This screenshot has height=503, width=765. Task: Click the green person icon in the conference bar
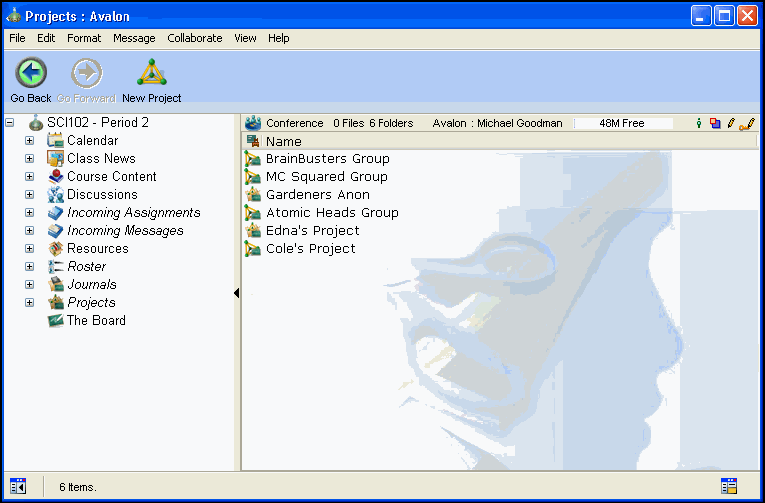click(x=698, y=123)
